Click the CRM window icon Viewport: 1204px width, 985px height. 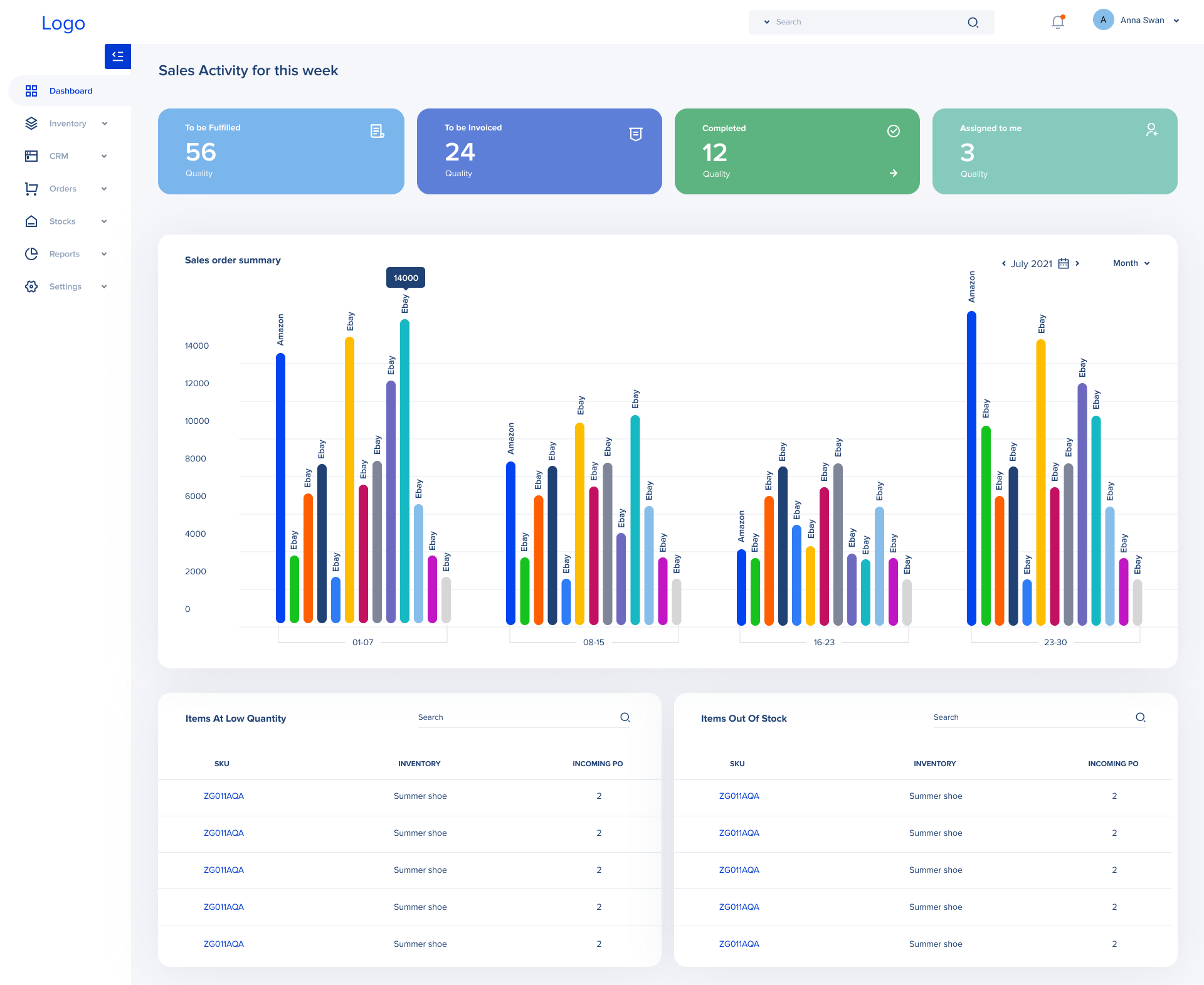click(x=31, y=156)
